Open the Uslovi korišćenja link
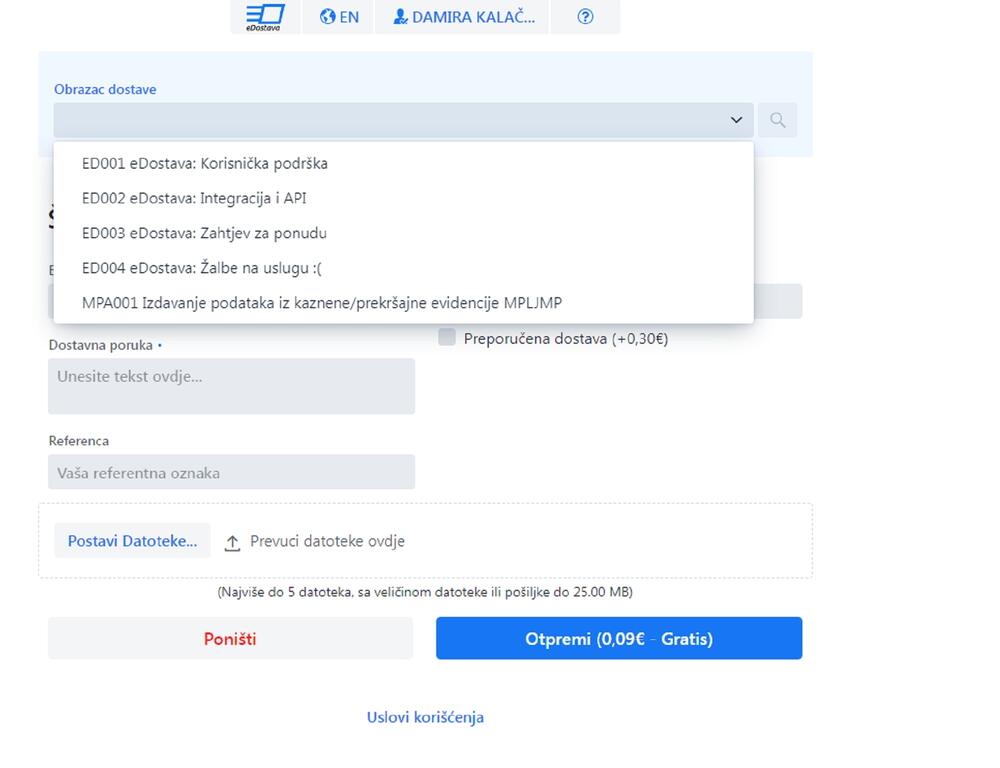 pos(425,717)
